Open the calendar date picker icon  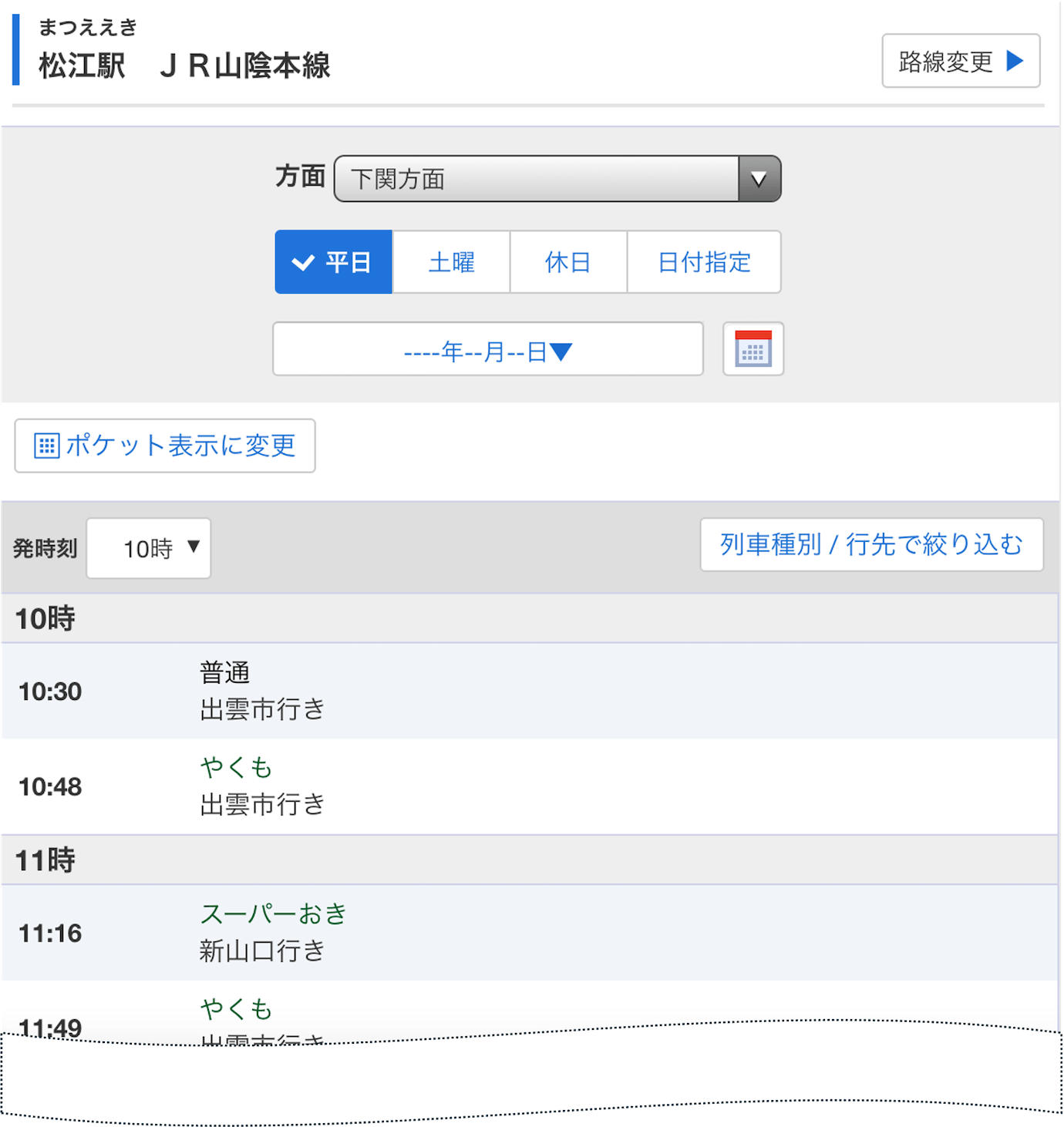pos(753,348)
